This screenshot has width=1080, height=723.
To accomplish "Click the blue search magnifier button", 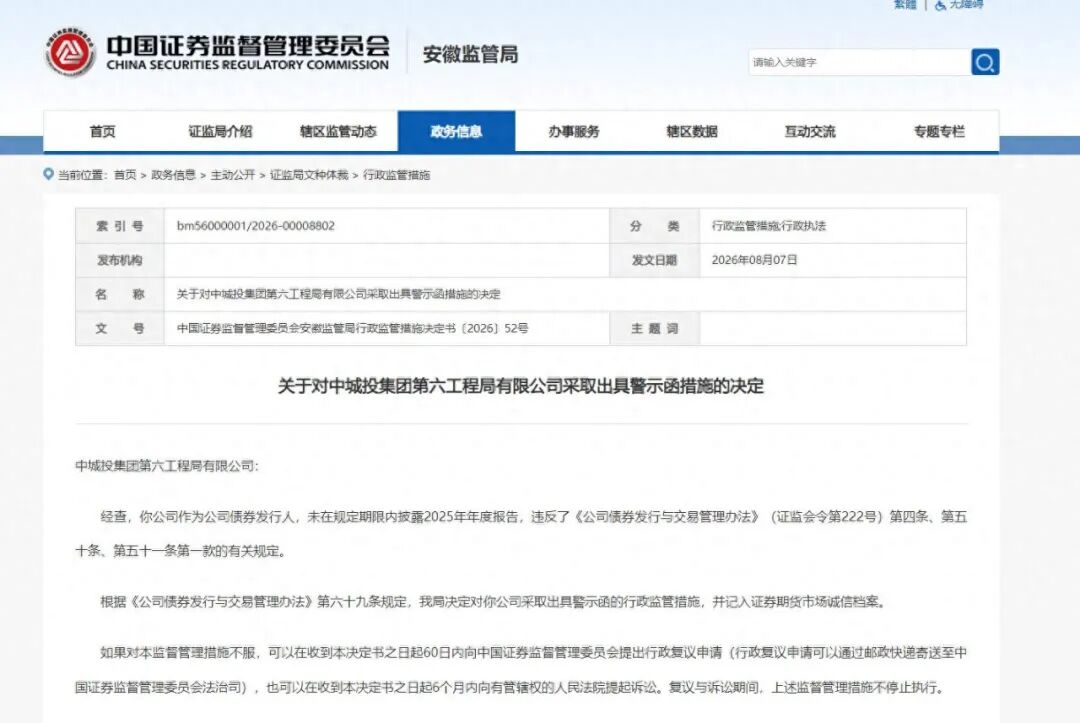I will click(x=985, y=62).
